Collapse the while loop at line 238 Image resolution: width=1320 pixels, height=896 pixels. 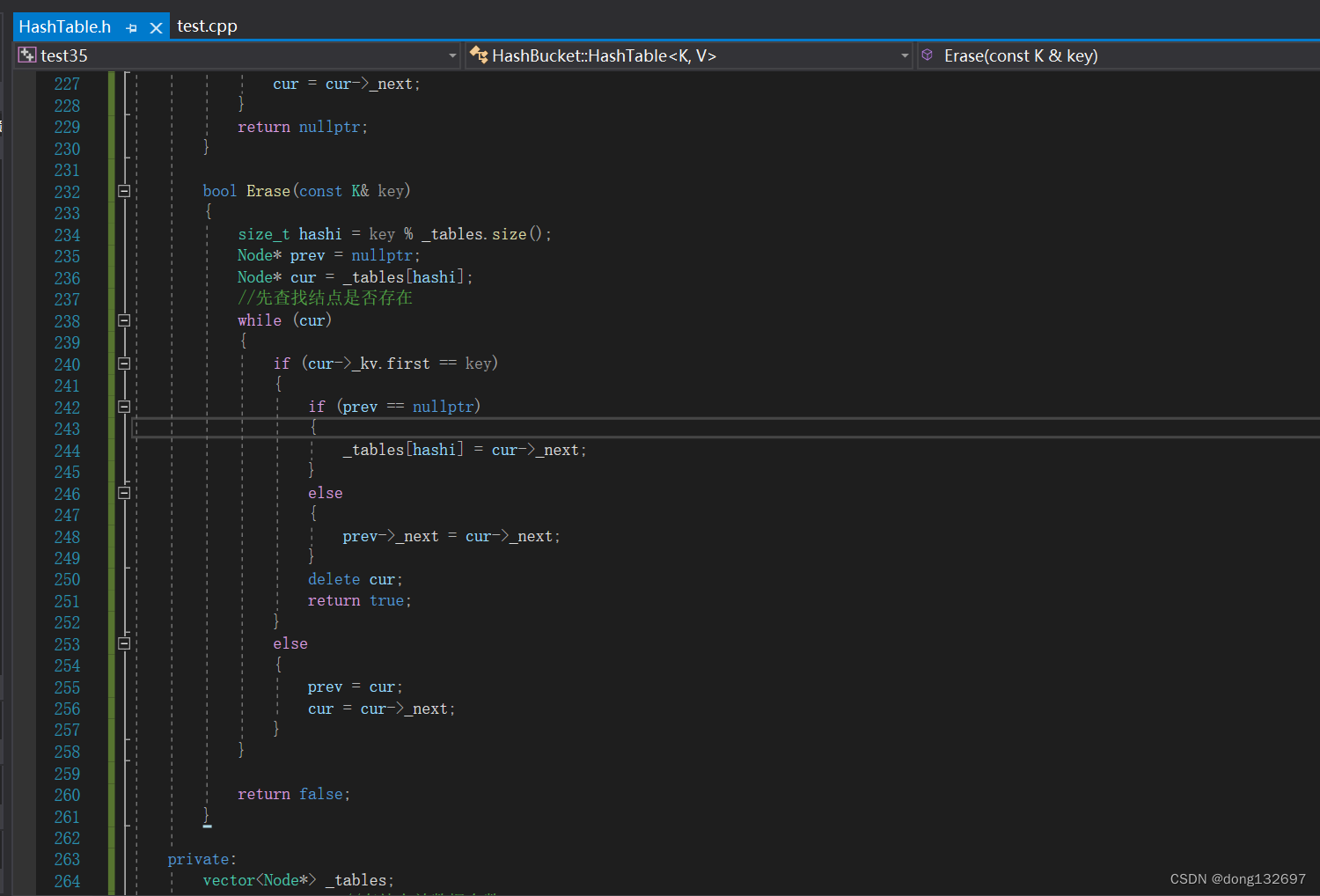point(124,320)
